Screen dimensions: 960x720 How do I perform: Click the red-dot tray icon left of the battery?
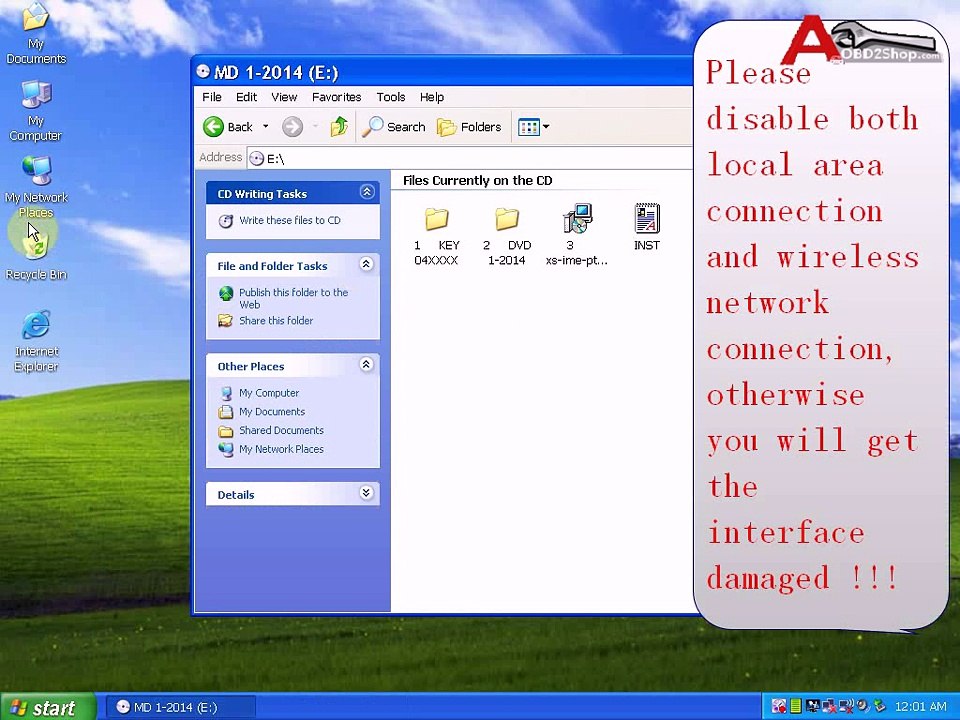coord(779,706)
